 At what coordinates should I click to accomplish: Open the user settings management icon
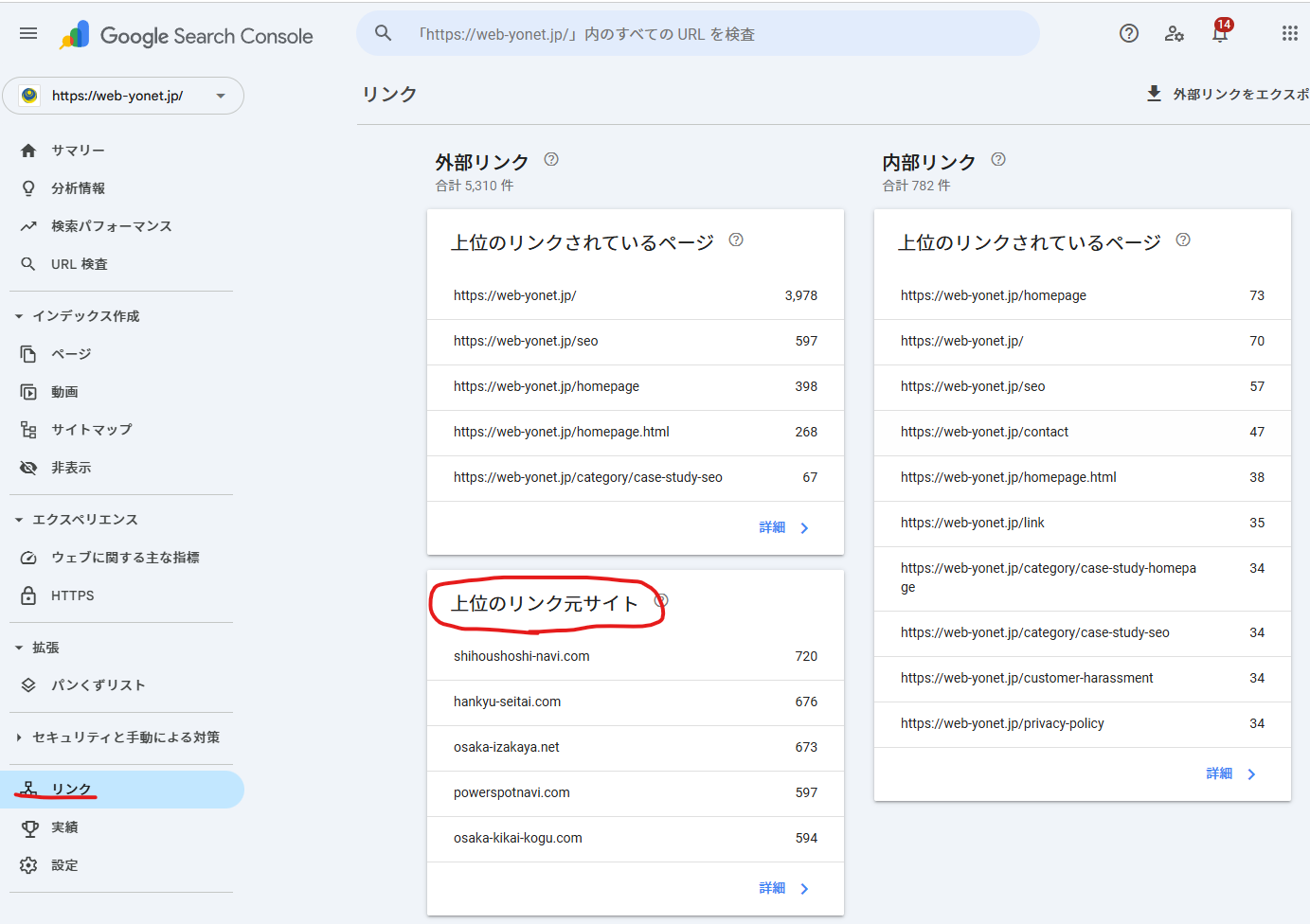click(x=1175, y=34)
